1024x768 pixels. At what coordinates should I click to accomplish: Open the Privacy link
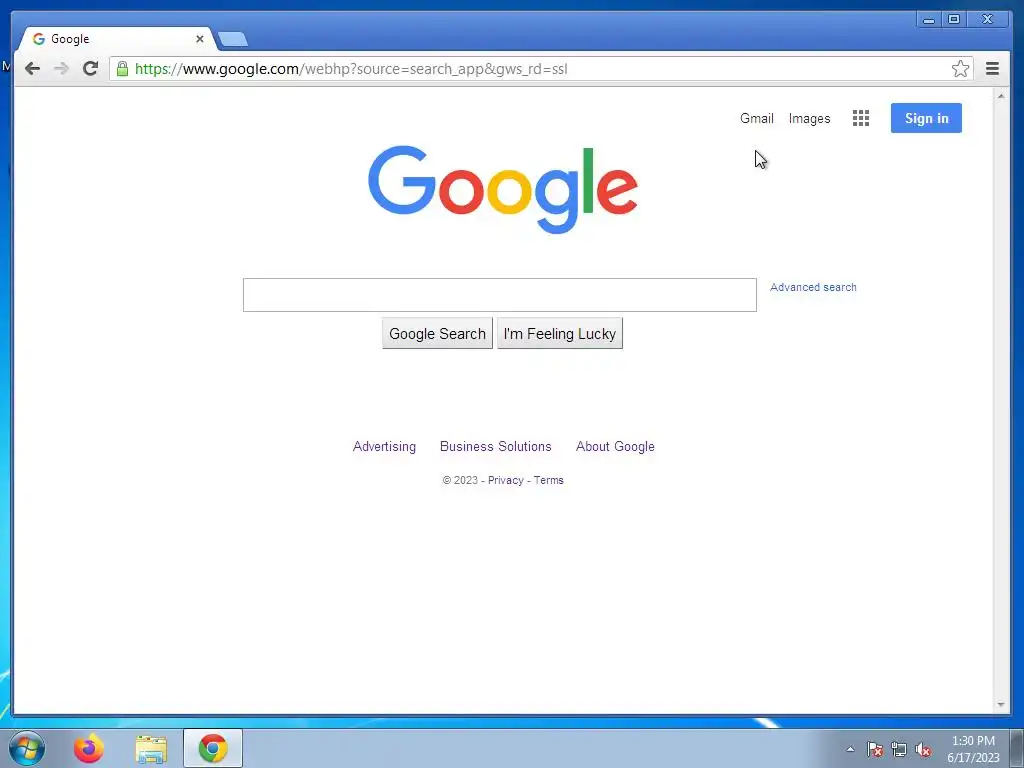coord(505,481)
